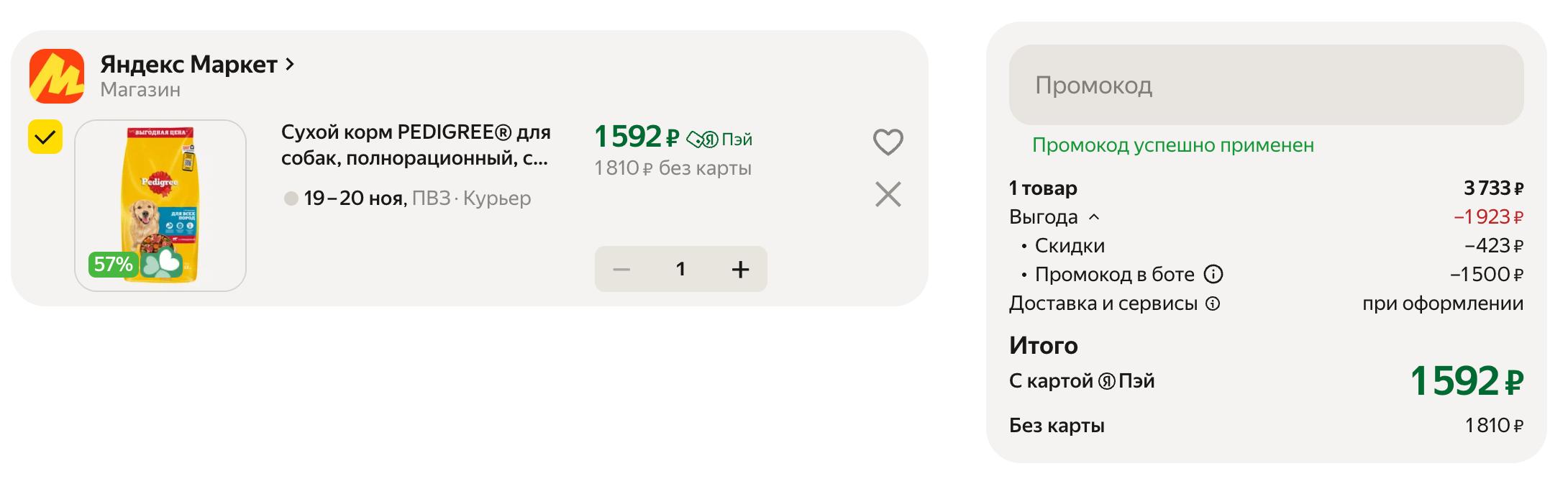The image size is (1568, 489).
Task: Open Яндекс Маркет store via chevron
Action: (290, 64)
